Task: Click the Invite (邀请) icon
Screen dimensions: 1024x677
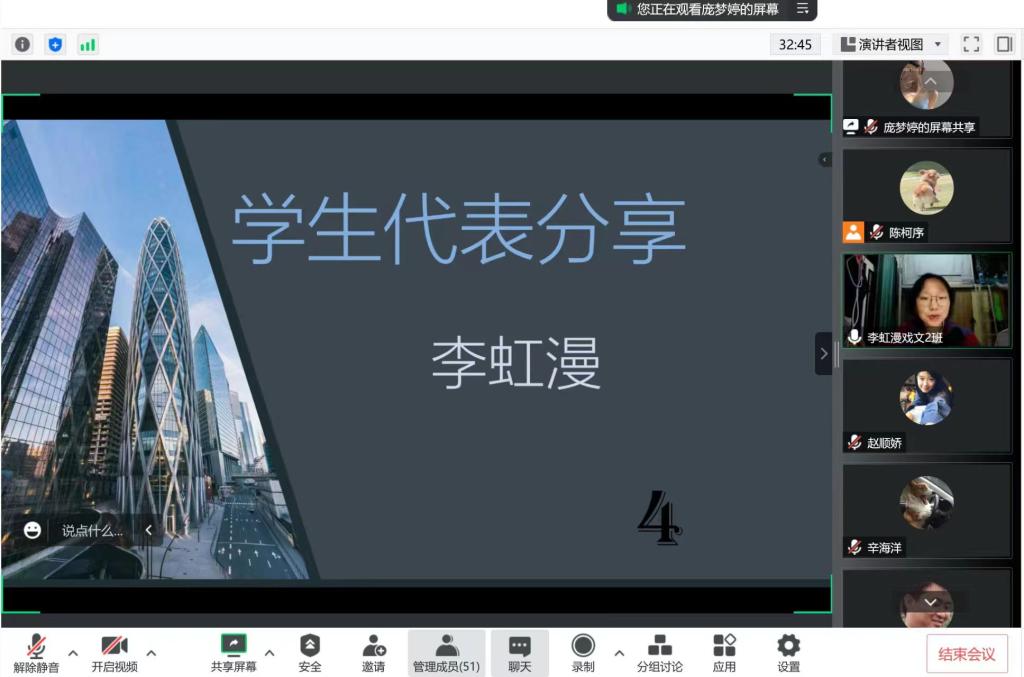Action: click(373, 653)
